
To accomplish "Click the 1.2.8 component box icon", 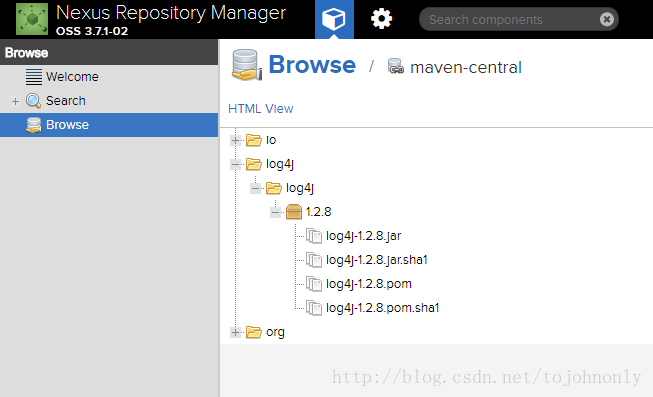I will [x=294, y=212].
